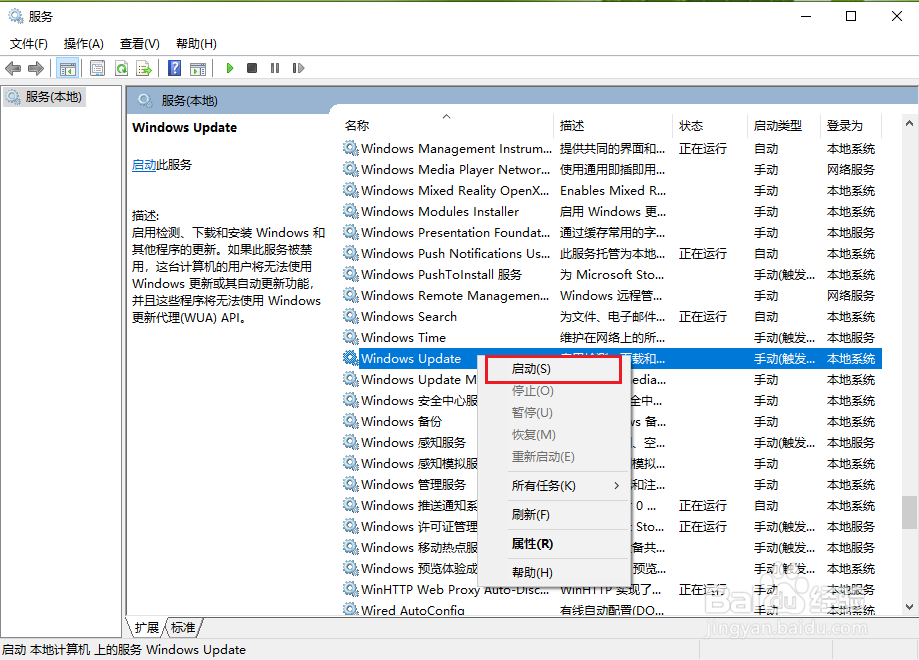Click gear icon beside Windows Modules Installer
Image resolution: width=919 pixels, height=660 pixels.
[350, 211]
